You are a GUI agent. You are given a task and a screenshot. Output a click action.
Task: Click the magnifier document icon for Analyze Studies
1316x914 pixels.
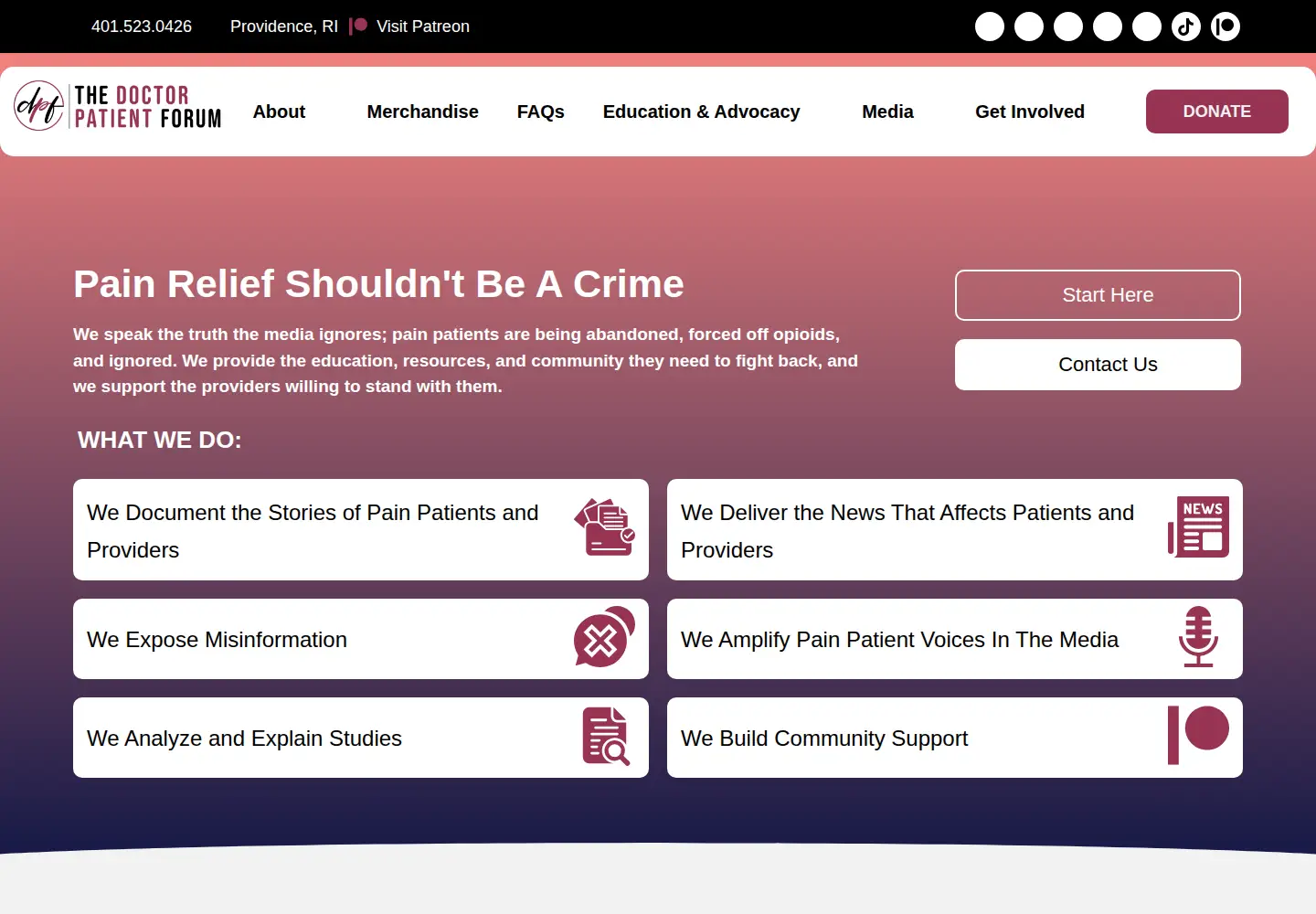606,737
